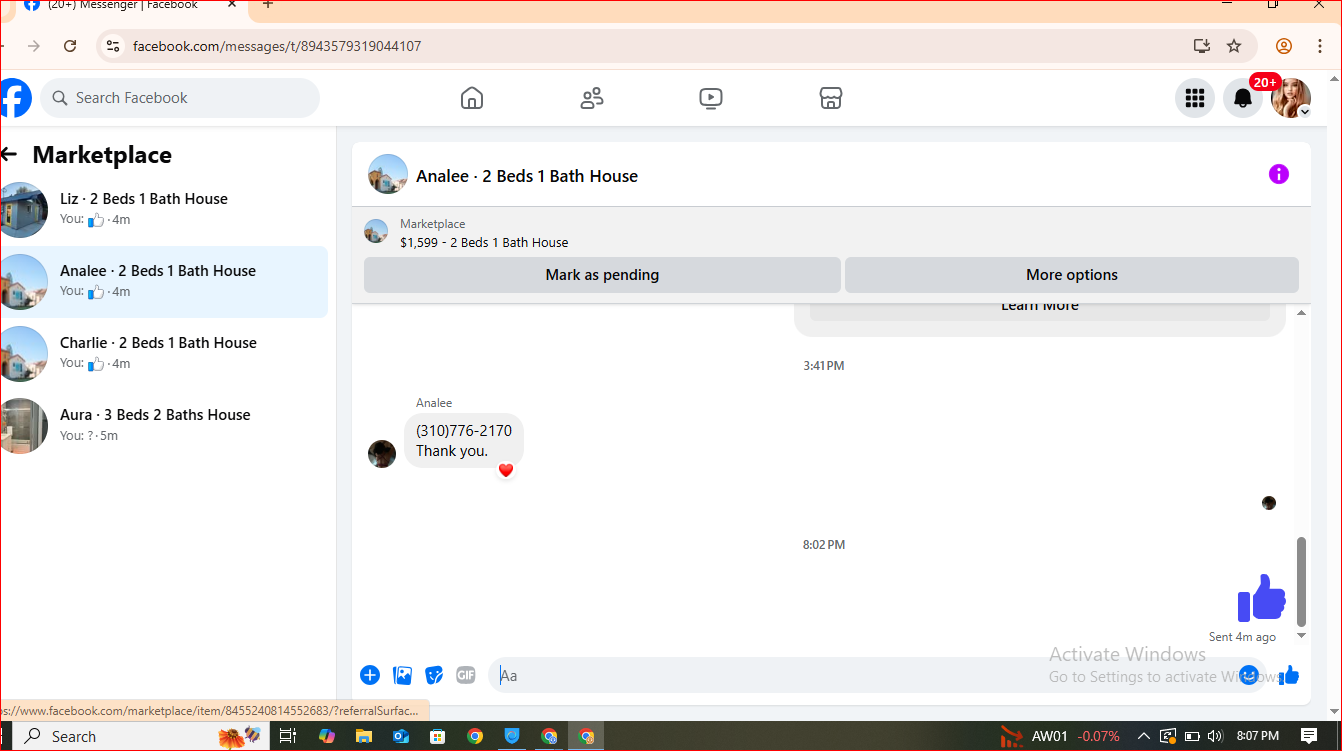Screen dimensions: 1342x751
Task: Choose a GIF icon
Action: coord(466,675)
